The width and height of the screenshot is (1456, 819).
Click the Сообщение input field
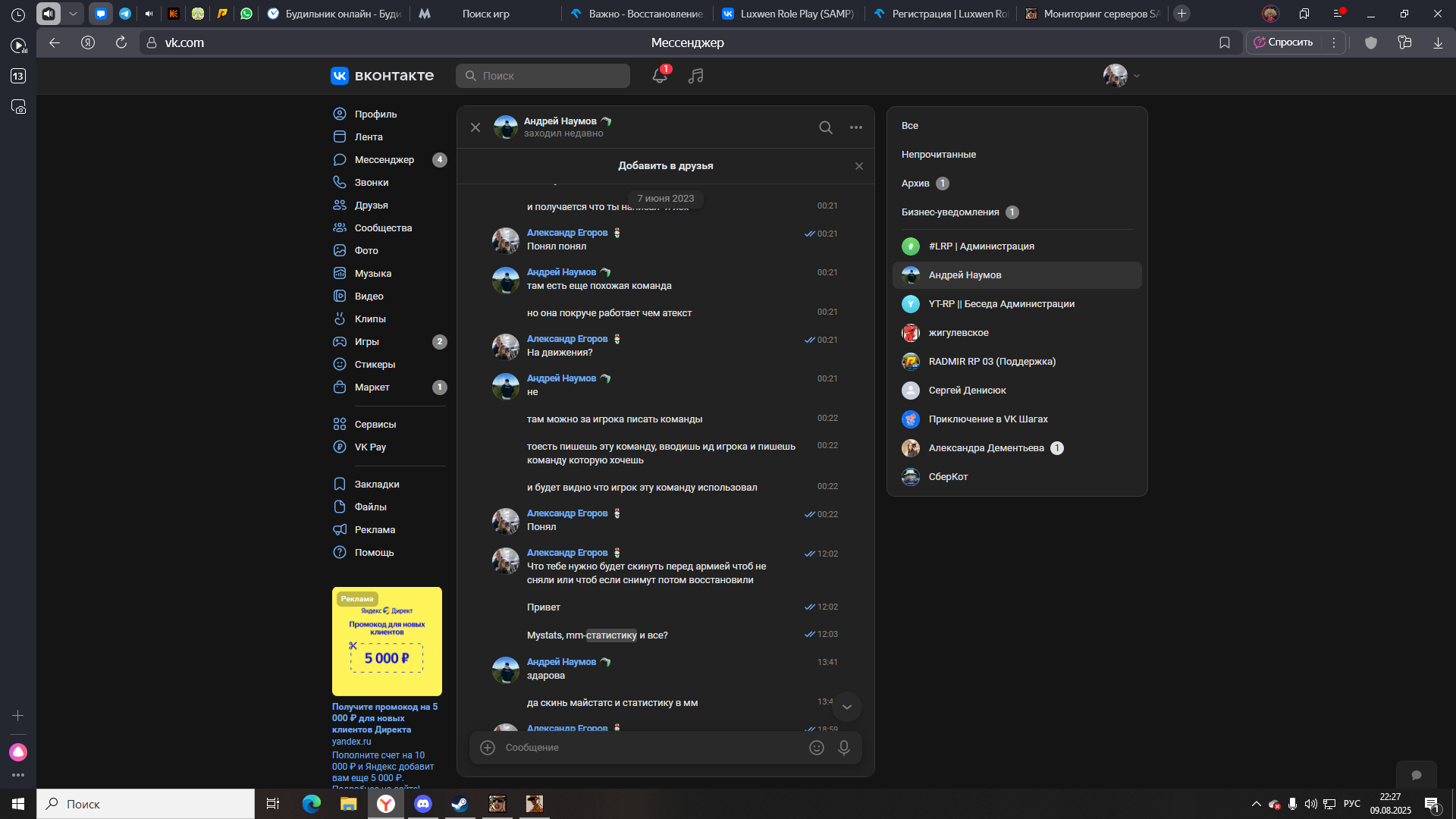[x=645, y=748]
